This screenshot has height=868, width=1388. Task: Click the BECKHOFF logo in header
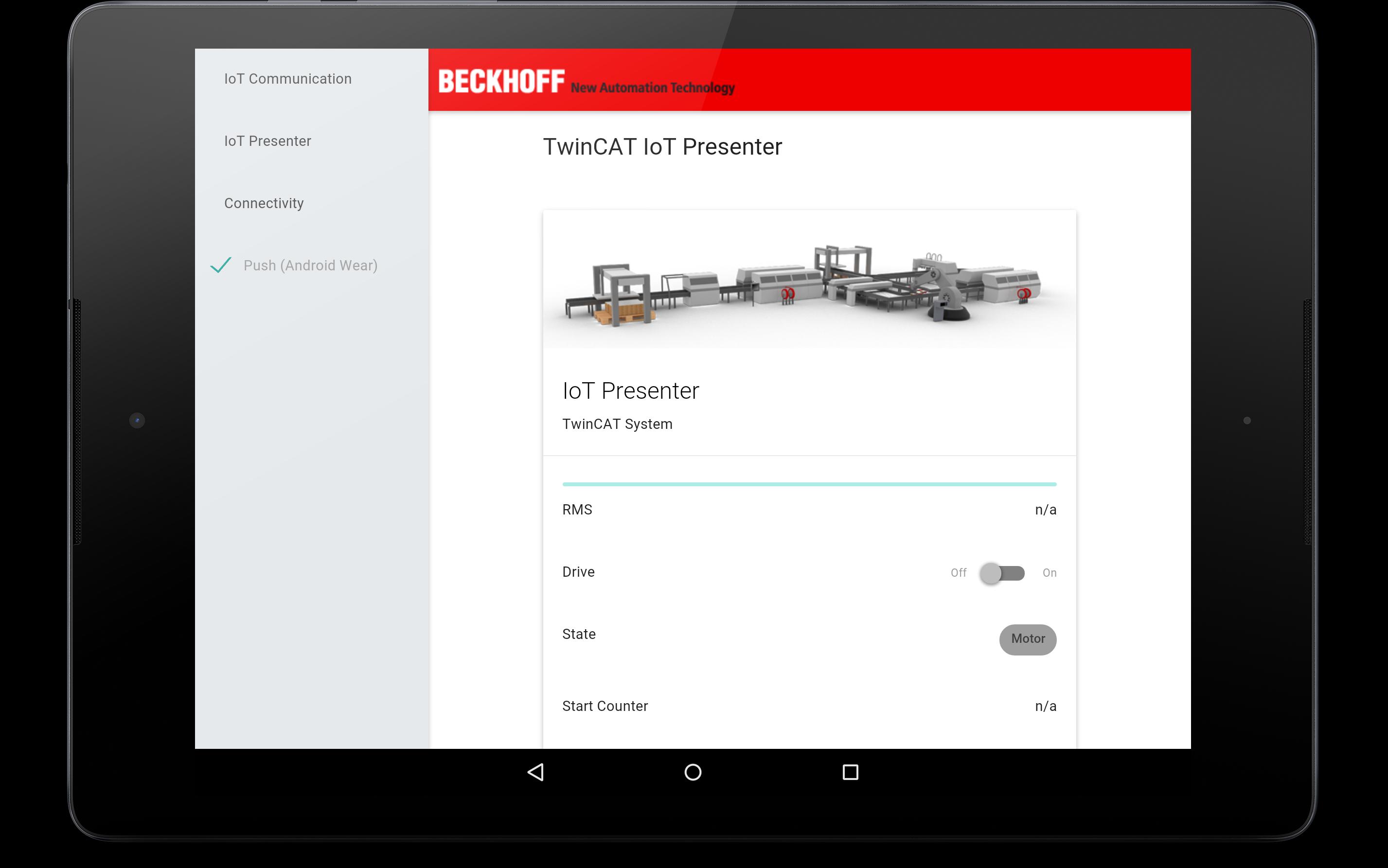click(x=501, y=81)
